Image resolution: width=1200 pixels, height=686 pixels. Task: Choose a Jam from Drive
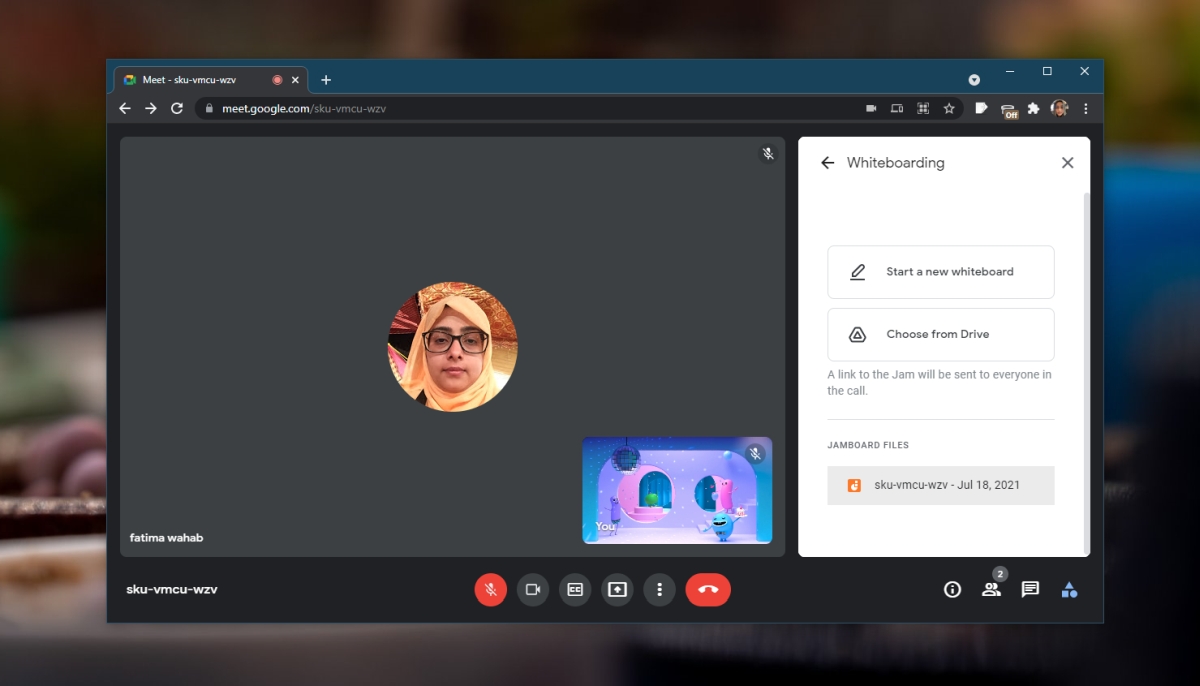coord(940,334)
